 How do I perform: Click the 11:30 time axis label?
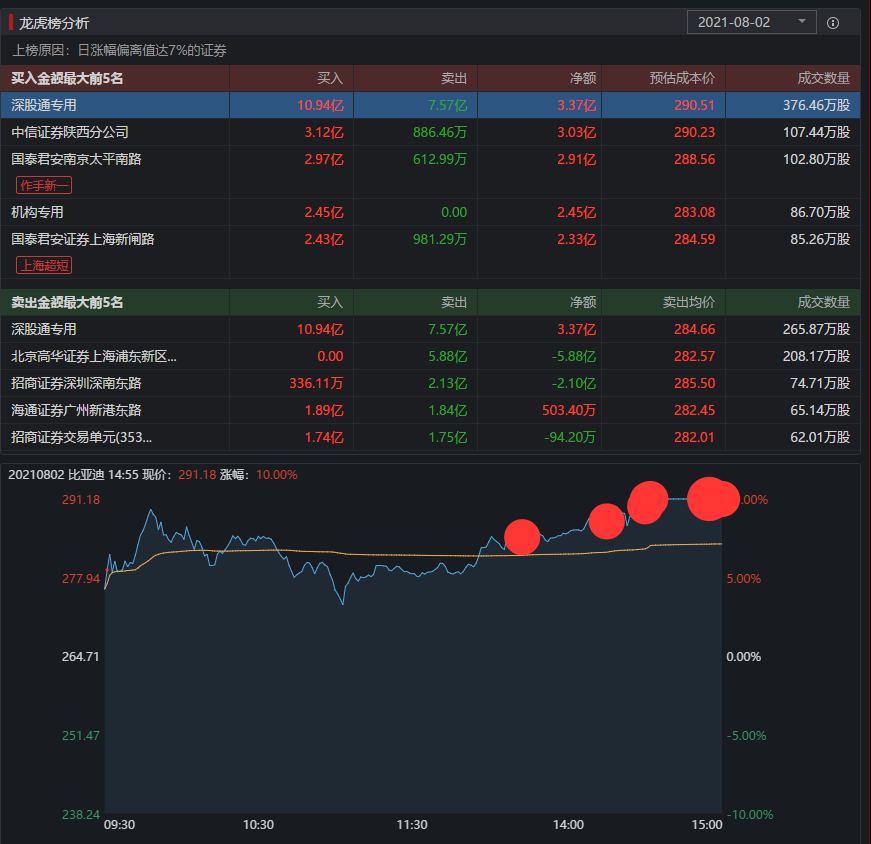[x=412, y=825]
